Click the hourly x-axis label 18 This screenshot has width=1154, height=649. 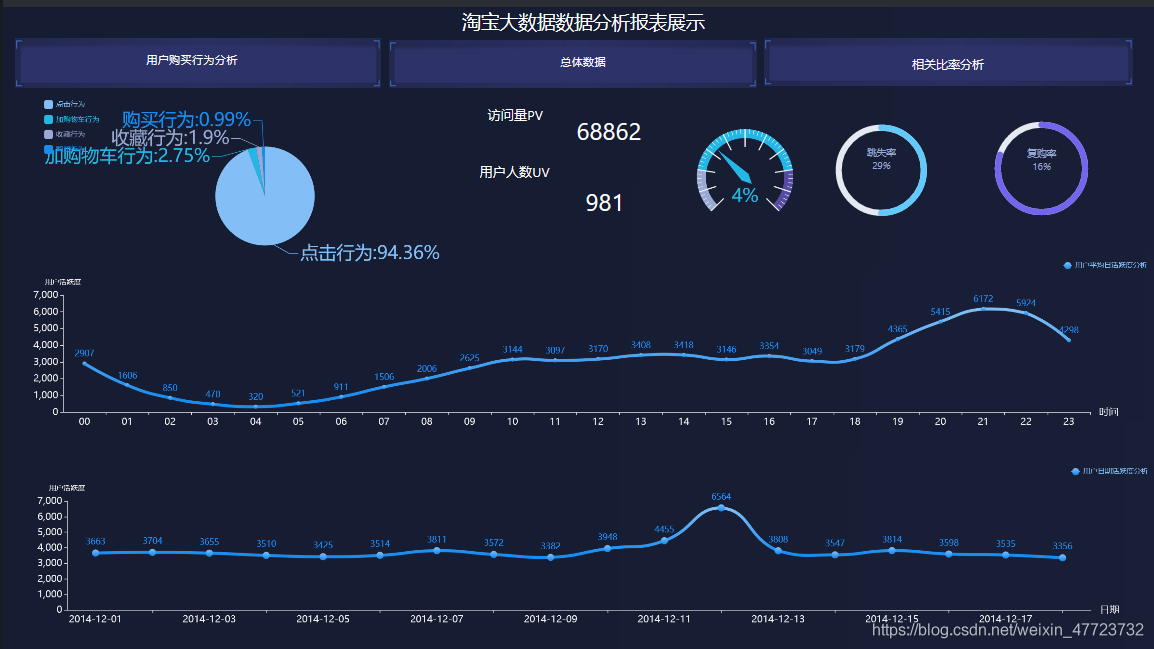click(854, 422)
